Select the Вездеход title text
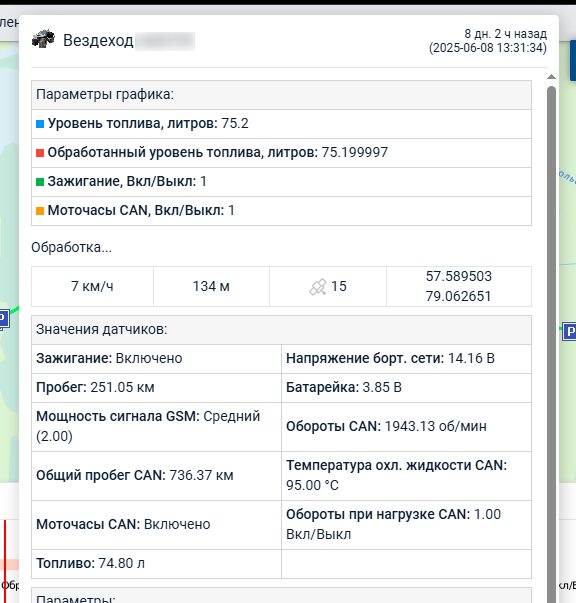The image size is (576, 603). tap(98, 40)
